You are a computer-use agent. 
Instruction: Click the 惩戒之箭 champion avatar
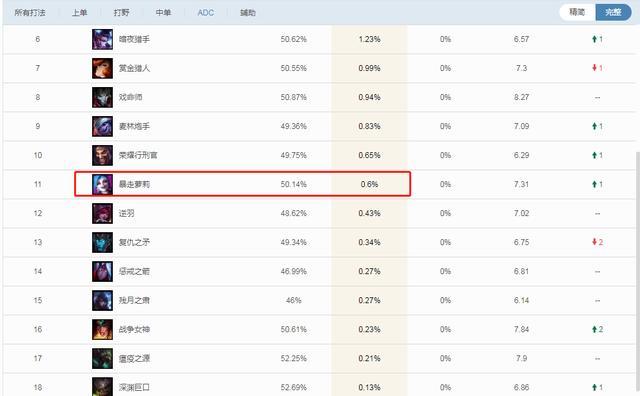[x=102, y=271]
